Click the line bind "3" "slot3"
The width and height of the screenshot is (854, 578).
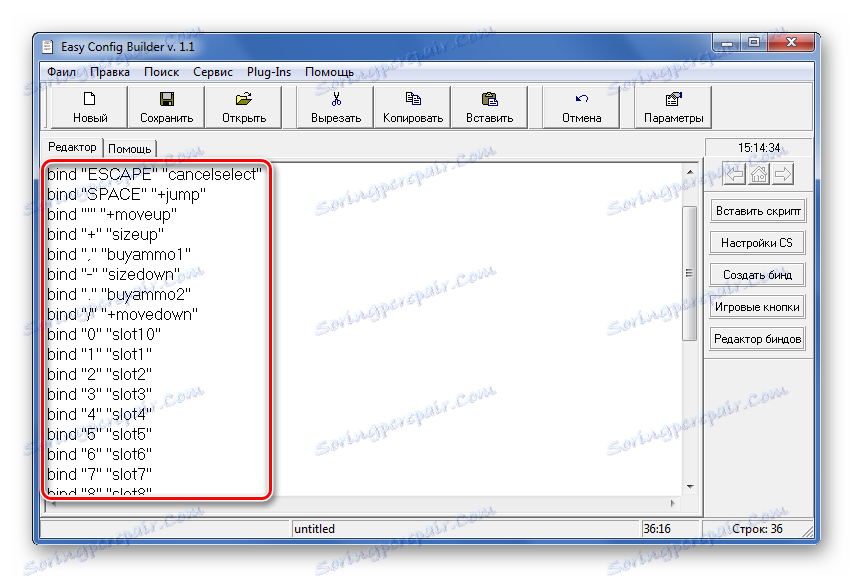(99, 394)
